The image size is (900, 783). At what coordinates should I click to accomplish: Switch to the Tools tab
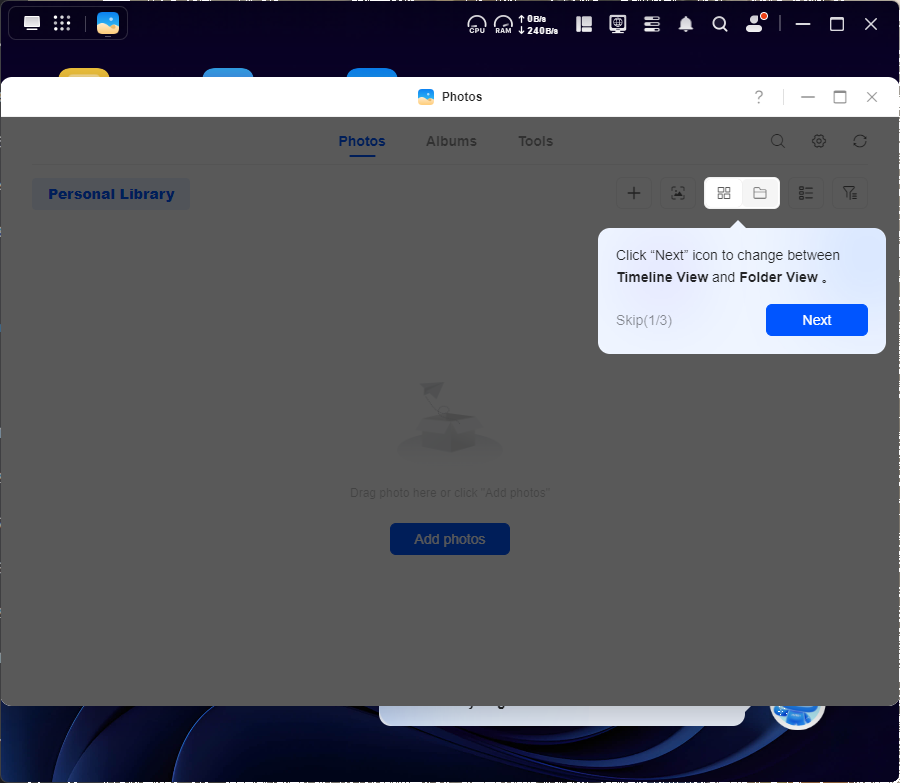click(535, 141)
